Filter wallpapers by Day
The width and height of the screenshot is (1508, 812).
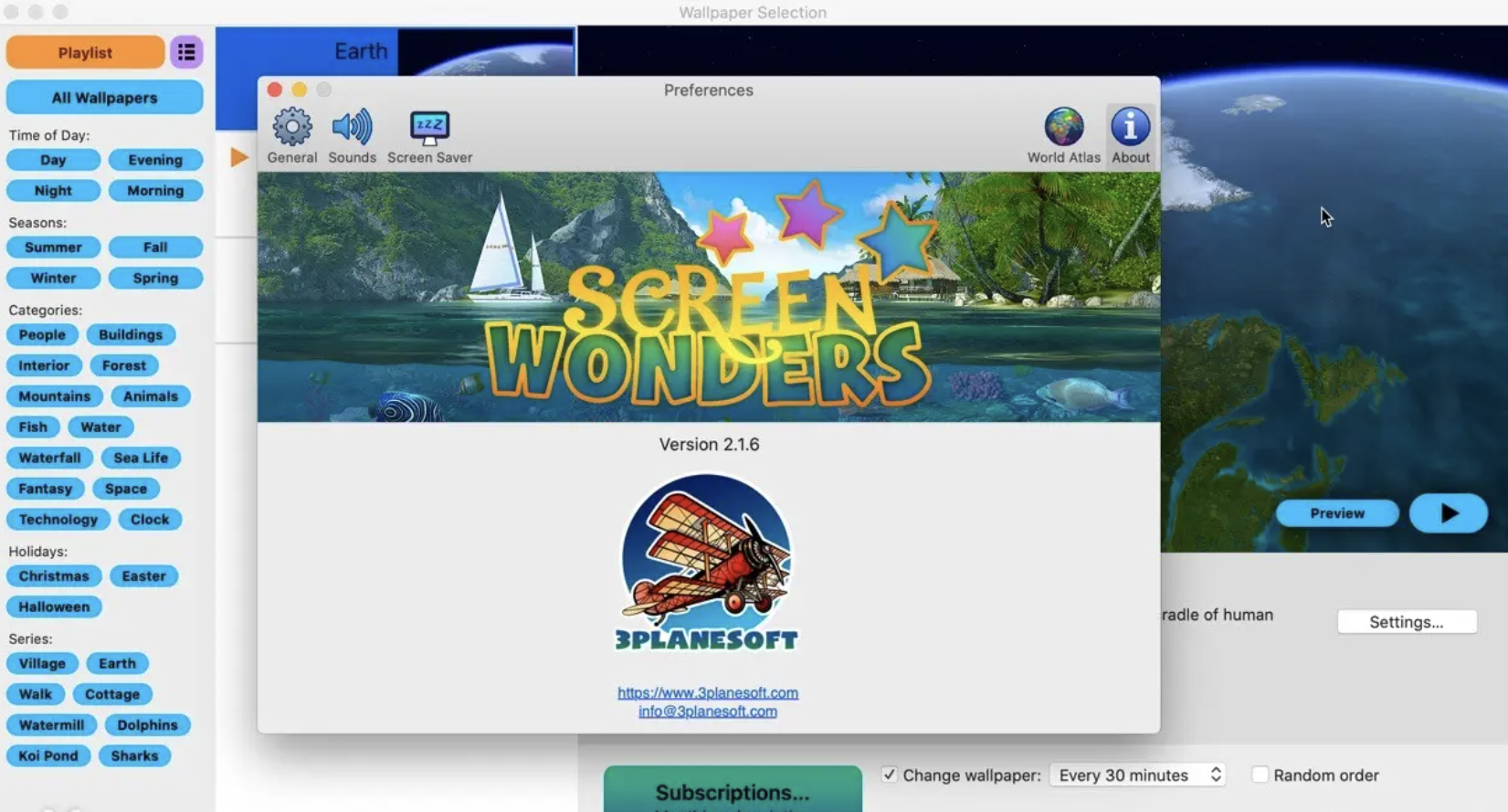pyautogui.click(x=53, y=160)
